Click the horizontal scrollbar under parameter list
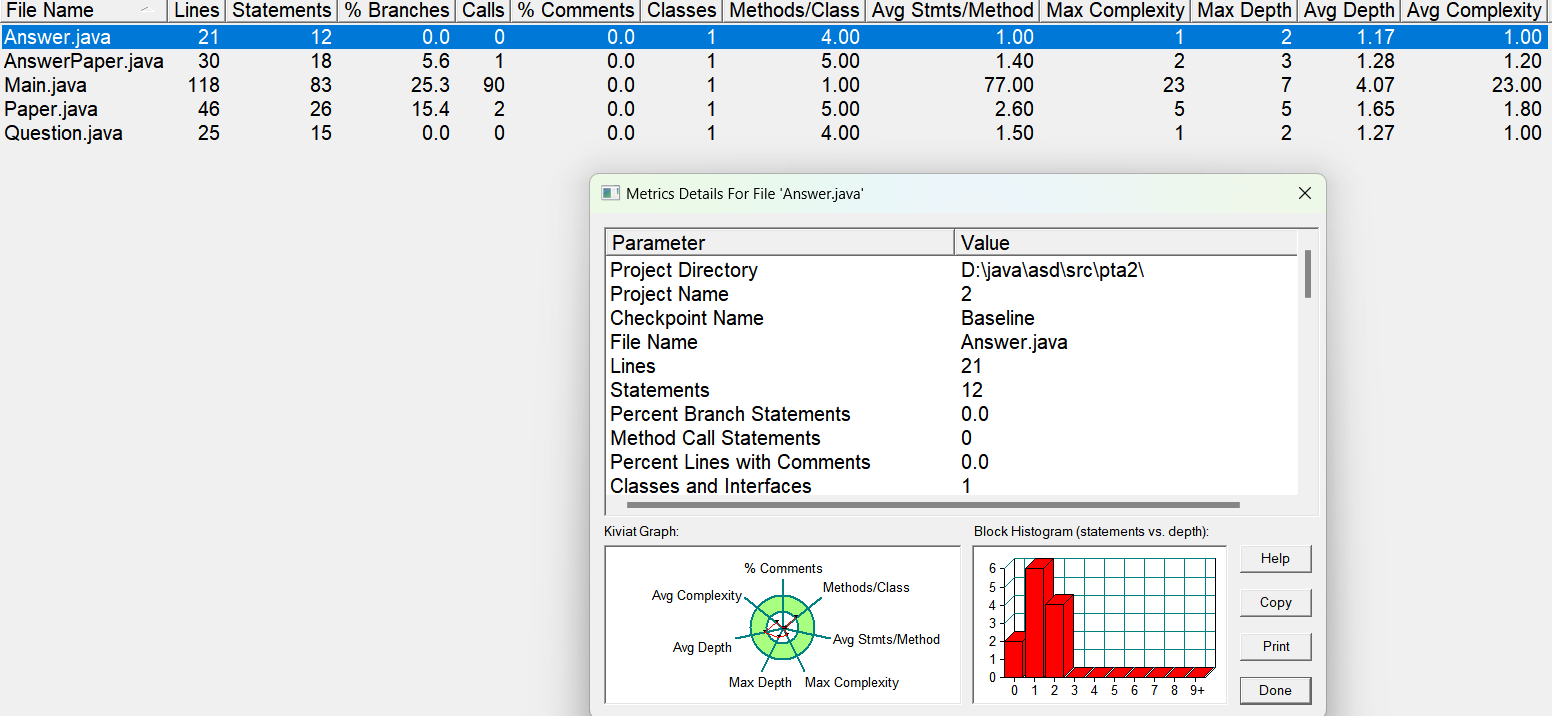Viewport: 1552px width, 716px height. (x=932, y=505)
